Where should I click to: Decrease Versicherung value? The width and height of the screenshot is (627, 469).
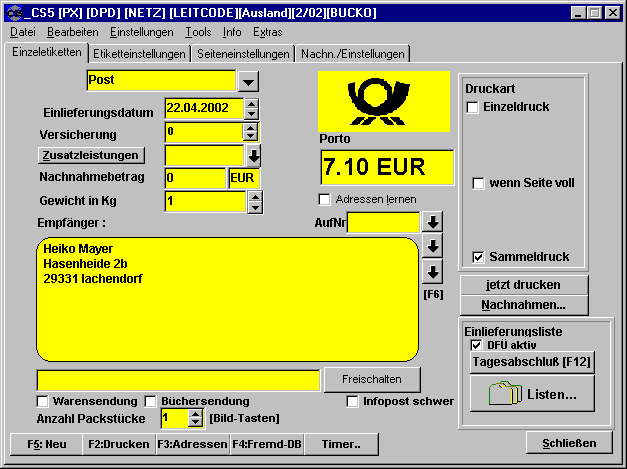point(250,137)
